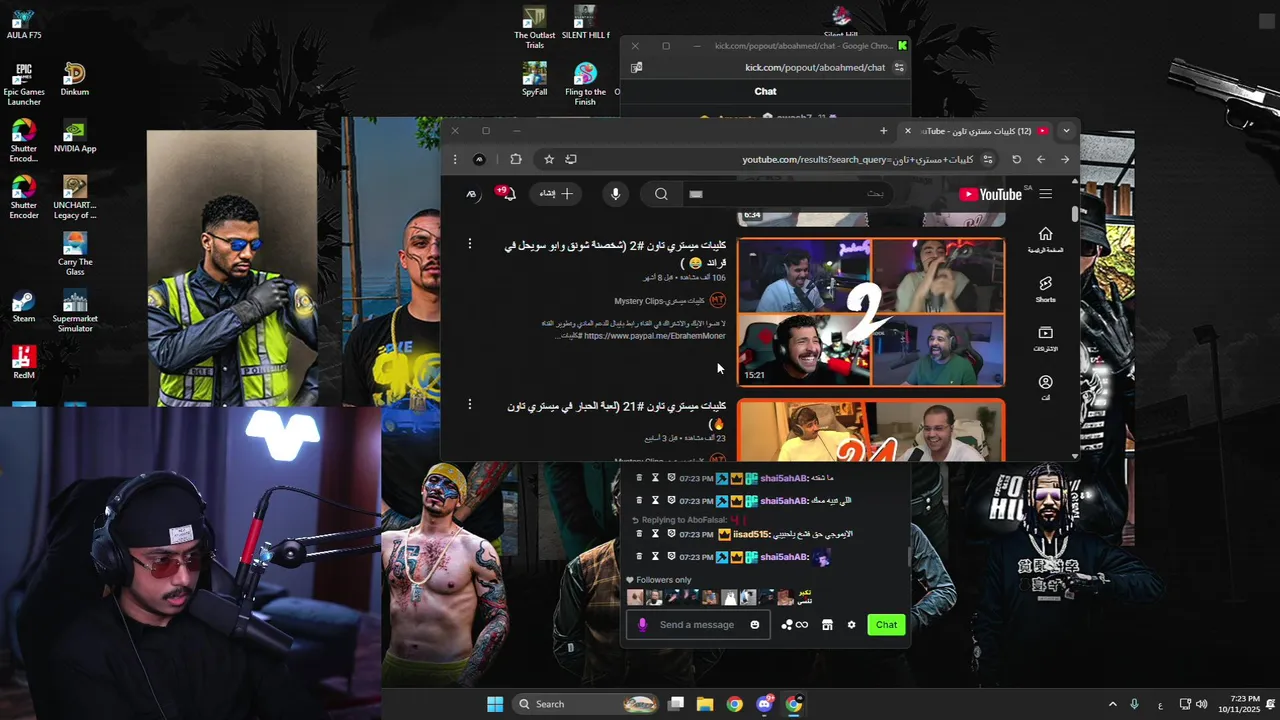Image resolution: width=1280 pixels, height=720 pixels.
Task: Open Chrome tab search dropdown
Action: click(x=1066, y=131)
